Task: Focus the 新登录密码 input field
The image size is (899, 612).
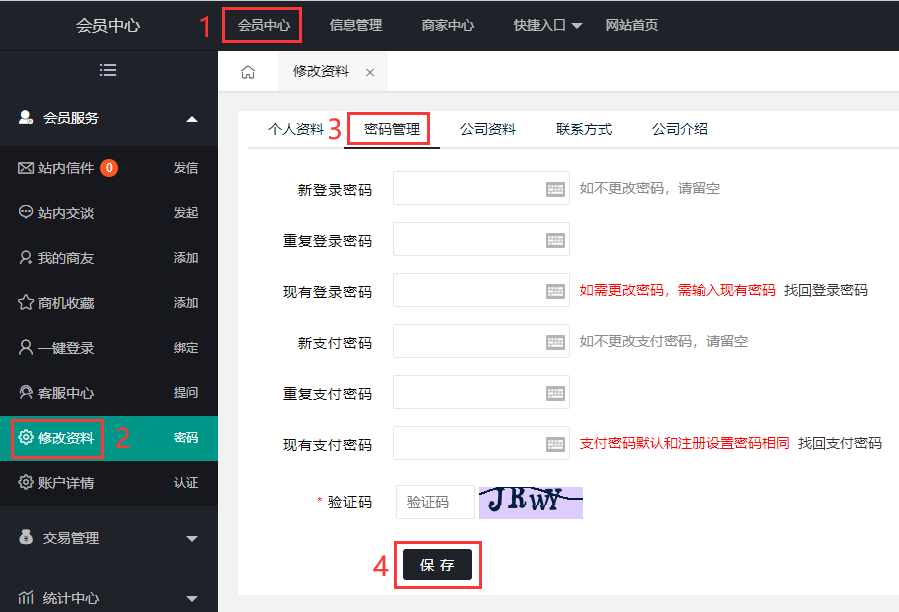Action: (481, 188)
